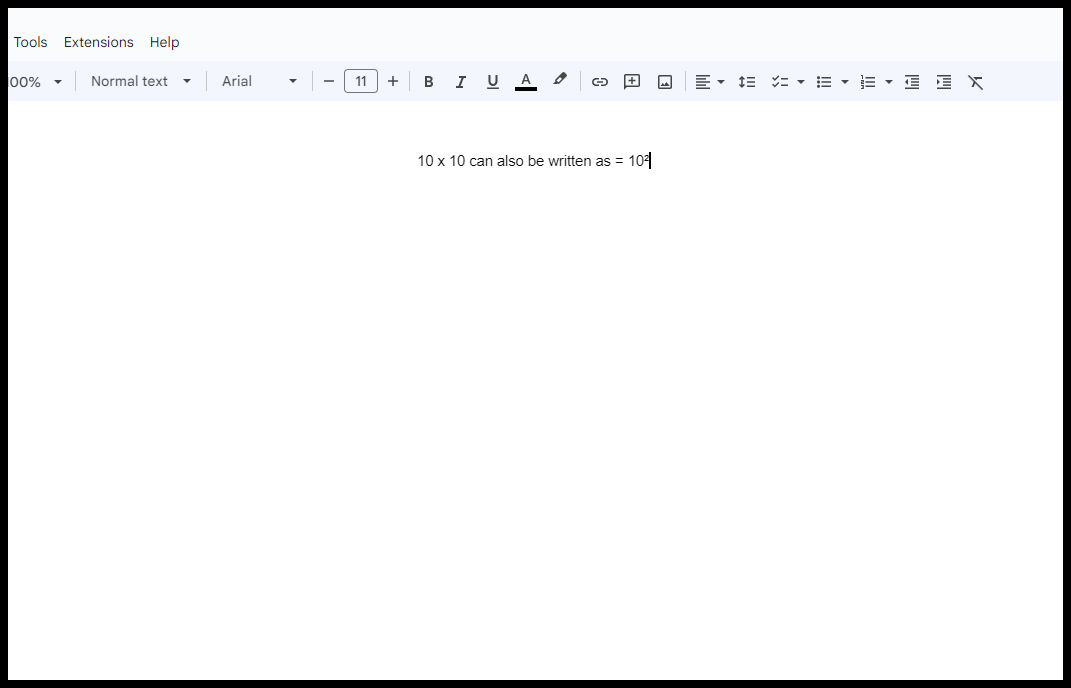Toggle italic formatting
Viewport: 1071px width, 688px height.
point(460,82)
